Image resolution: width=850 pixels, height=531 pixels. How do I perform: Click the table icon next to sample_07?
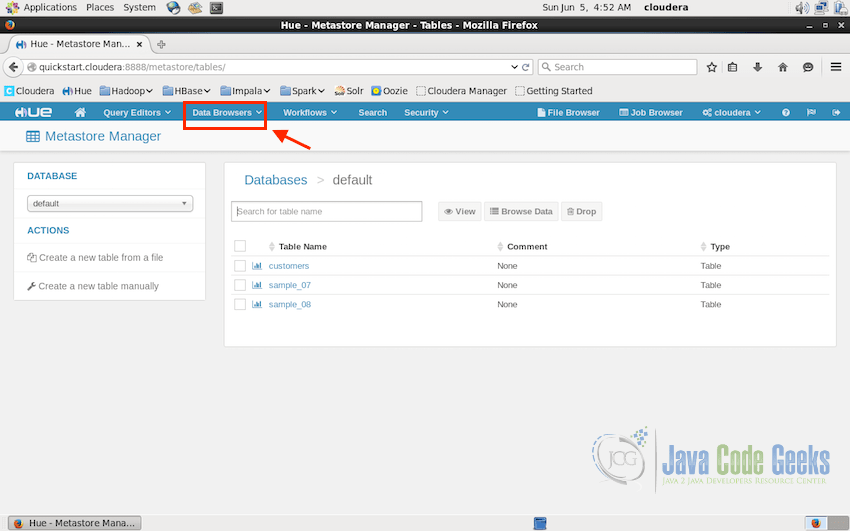(257, 285)
